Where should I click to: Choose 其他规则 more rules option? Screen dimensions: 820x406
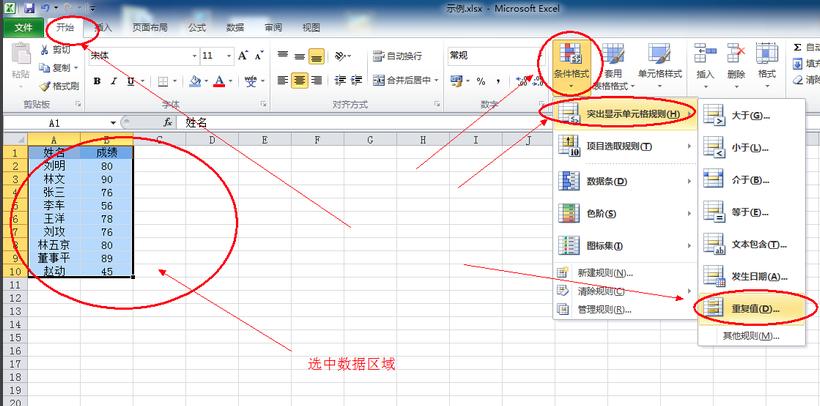point(750,336)
